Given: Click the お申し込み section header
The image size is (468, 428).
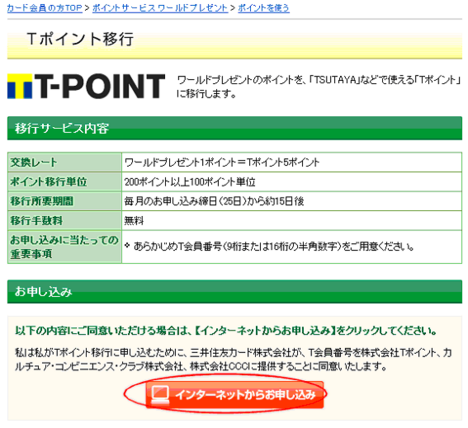Looking at the screenshot, I should point(235,292).
